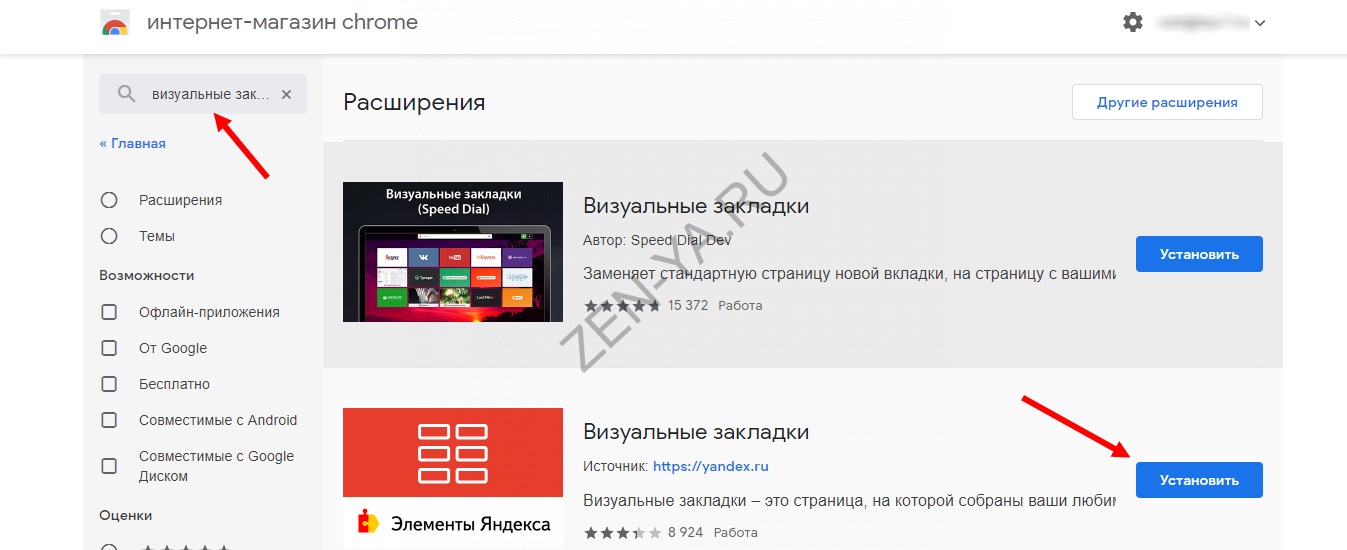Install the Speed Dial Dev extension
The width and height of the screenshot is (1347, 550).
tap(1198, 254)
